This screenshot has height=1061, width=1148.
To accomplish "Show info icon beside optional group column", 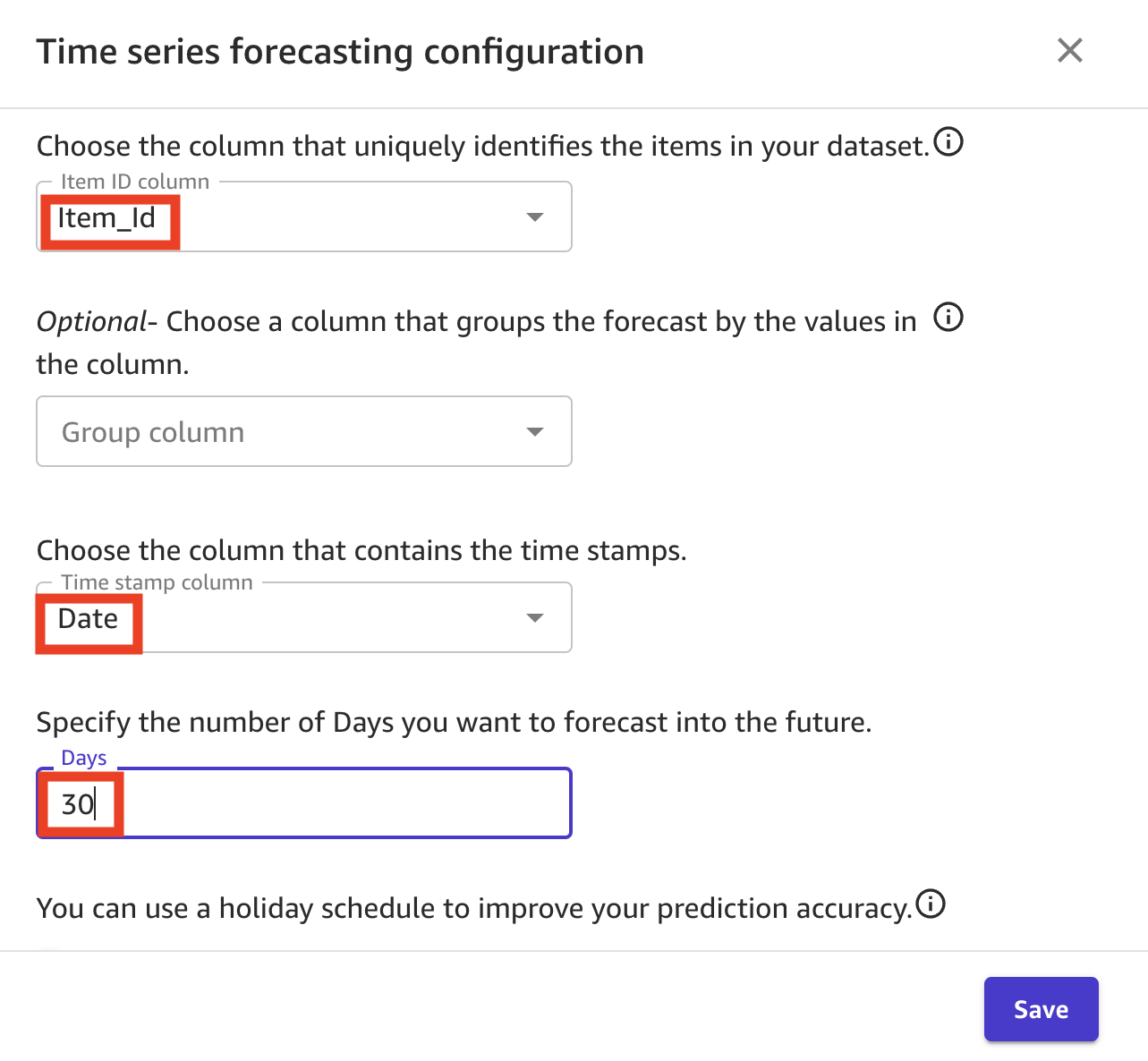I will (x=948, y=317).
